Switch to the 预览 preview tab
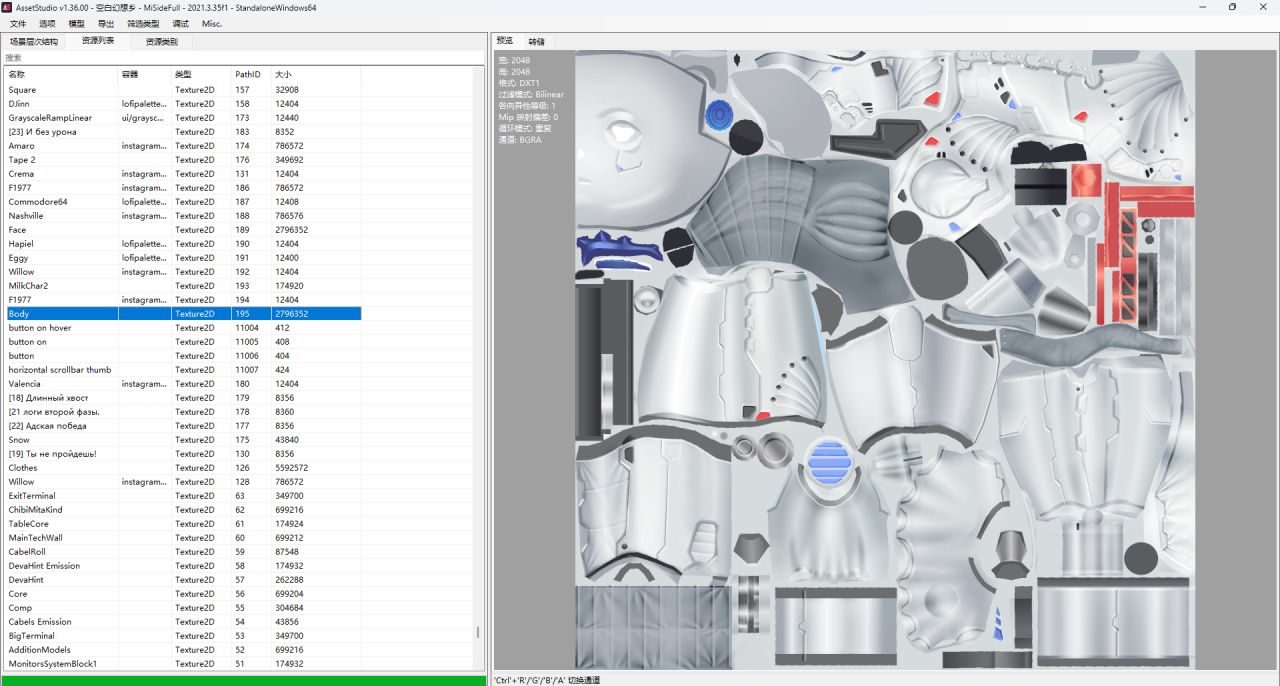 pos(505,41)
